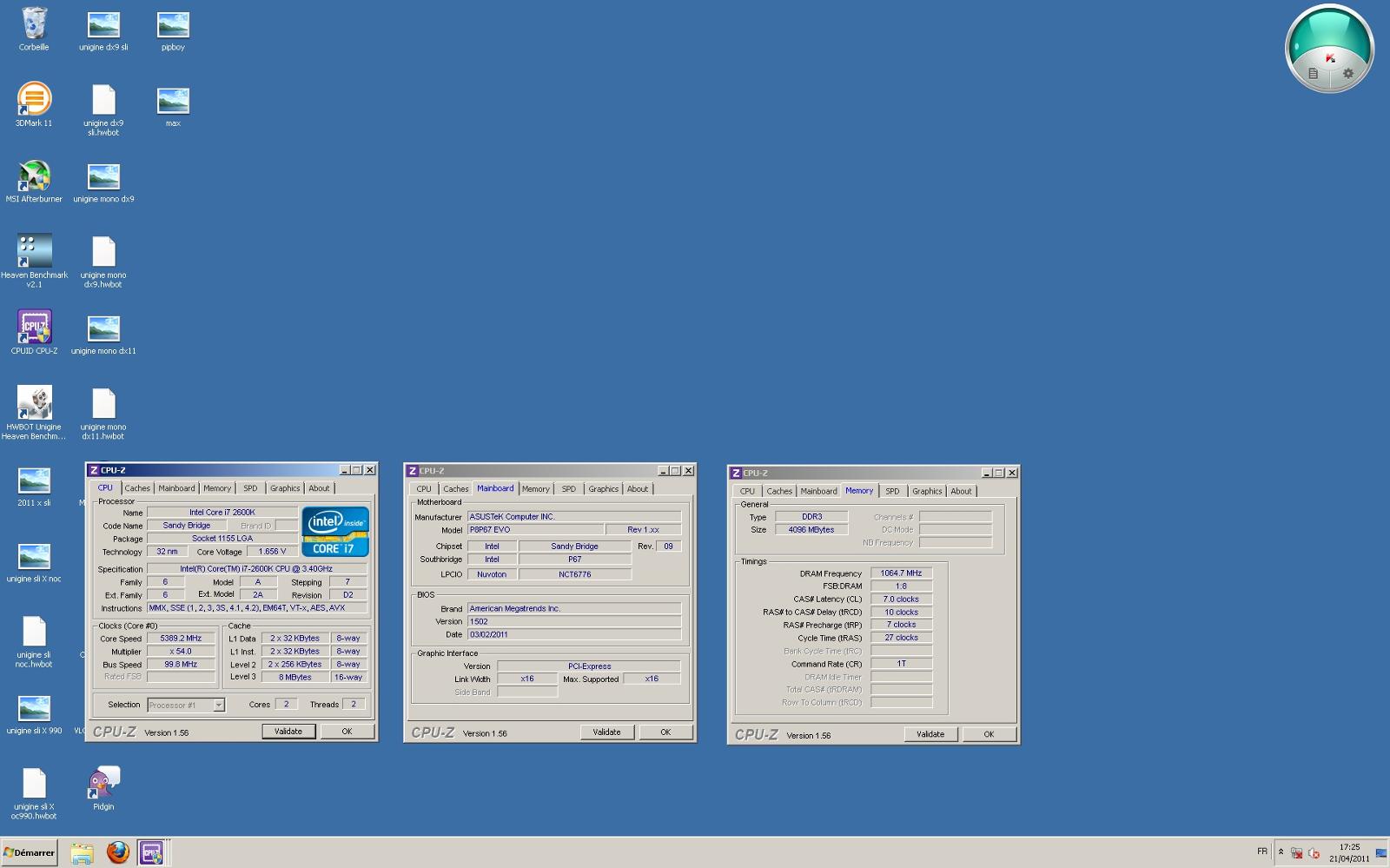Select the unigine mono dx9.hwbot file
This screenshot has height=868, width=1390.
[x=103, y=262]
